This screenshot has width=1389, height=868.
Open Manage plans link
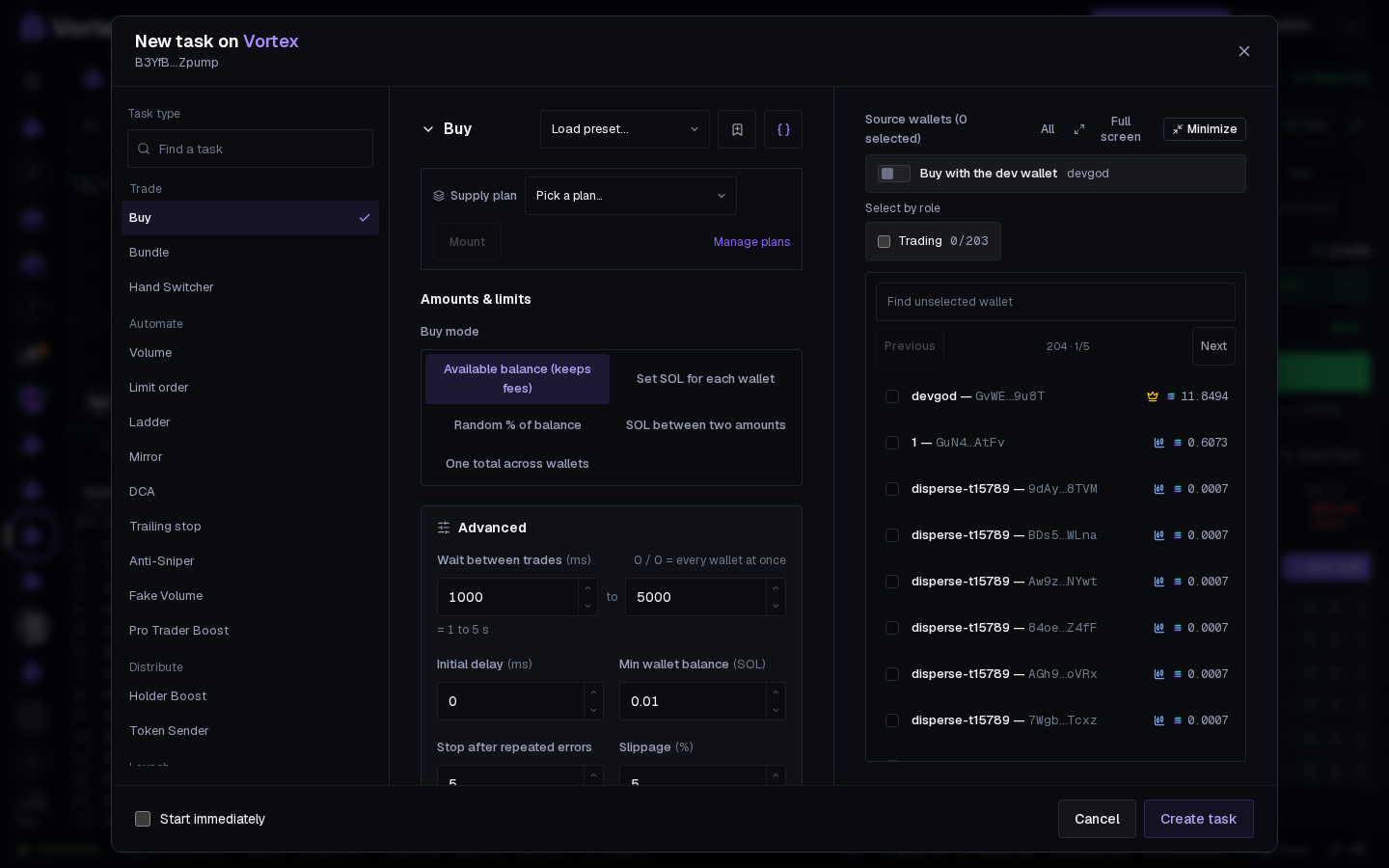point(751,242)
